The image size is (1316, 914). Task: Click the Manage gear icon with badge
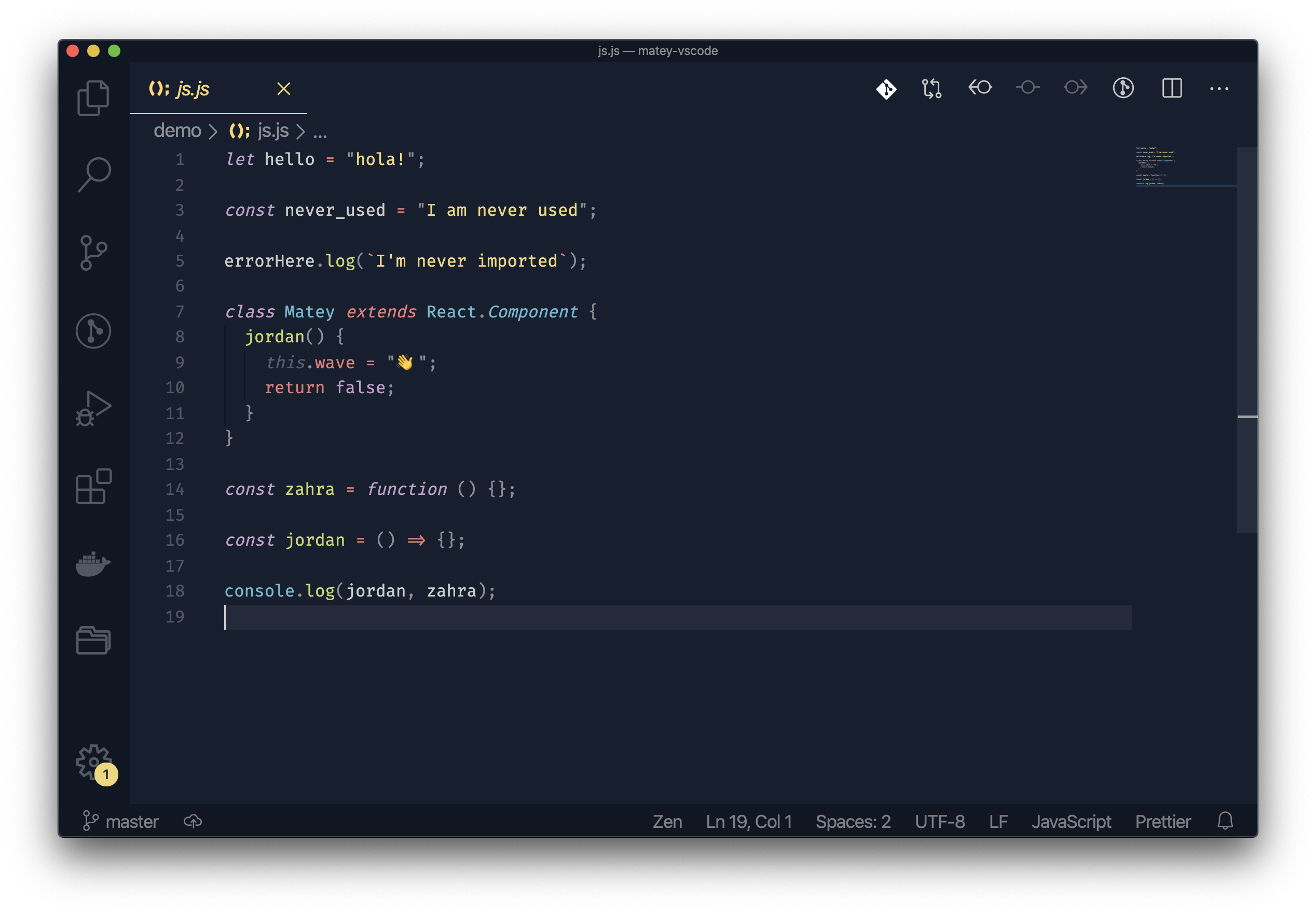(93, 762)
